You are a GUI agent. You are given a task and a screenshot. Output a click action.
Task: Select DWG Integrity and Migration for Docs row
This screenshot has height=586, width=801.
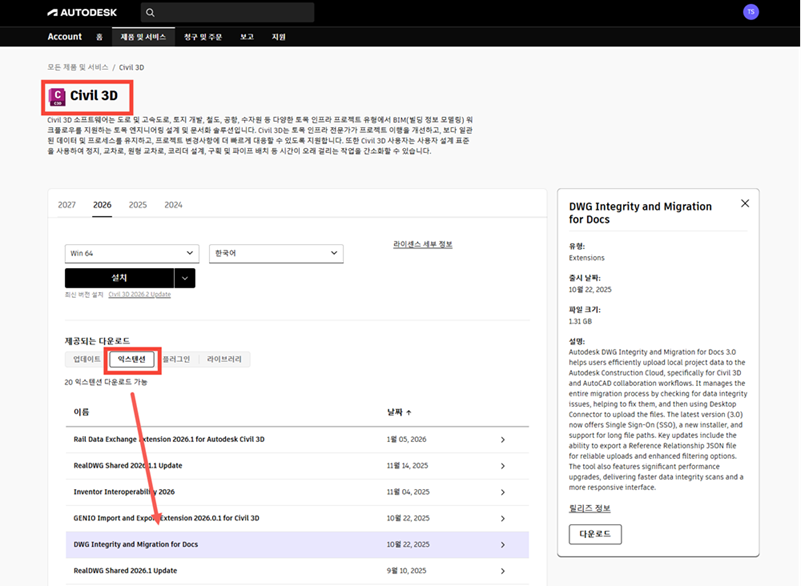point(297,545)
